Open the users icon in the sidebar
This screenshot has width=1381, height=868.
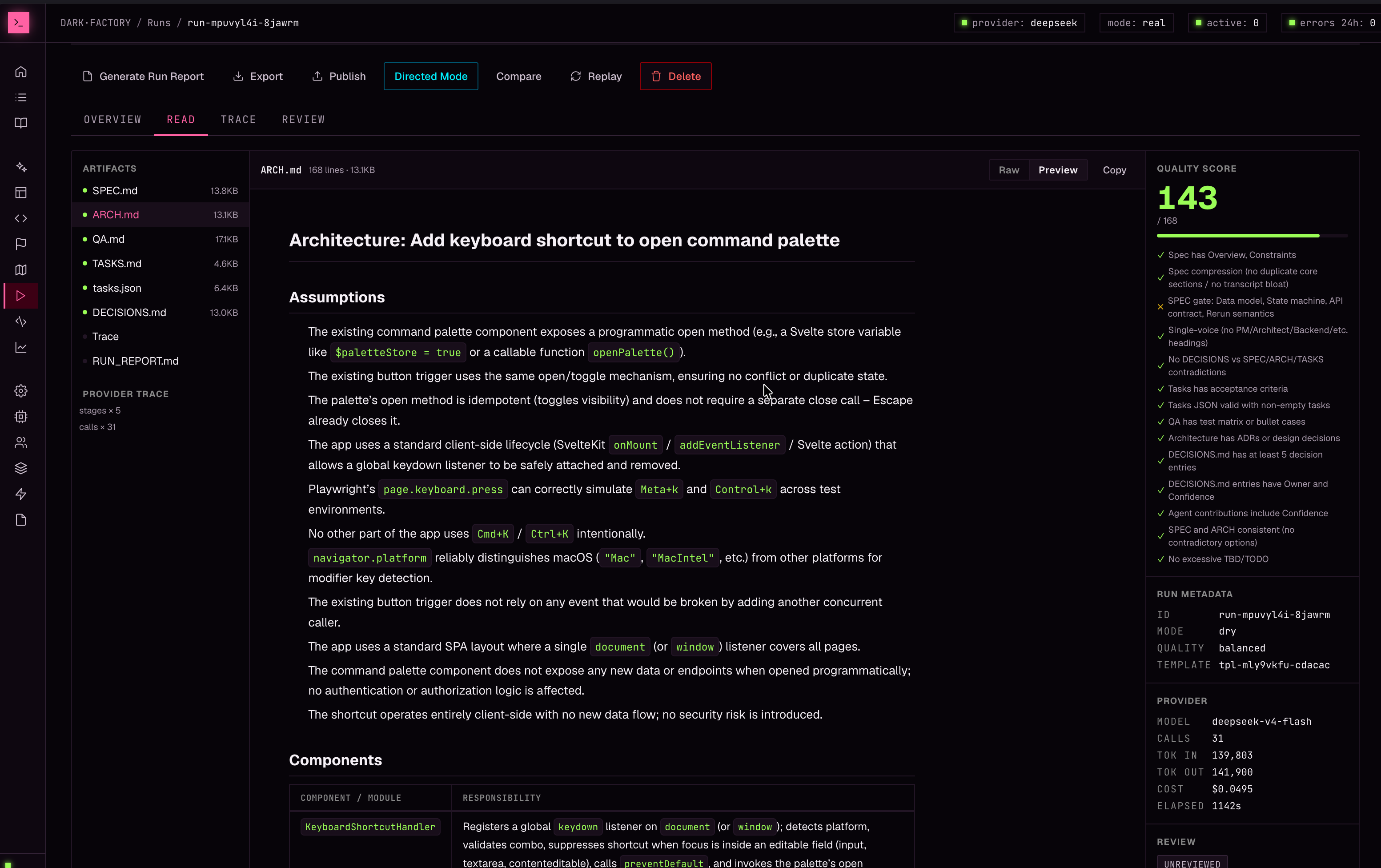(20, 442)
